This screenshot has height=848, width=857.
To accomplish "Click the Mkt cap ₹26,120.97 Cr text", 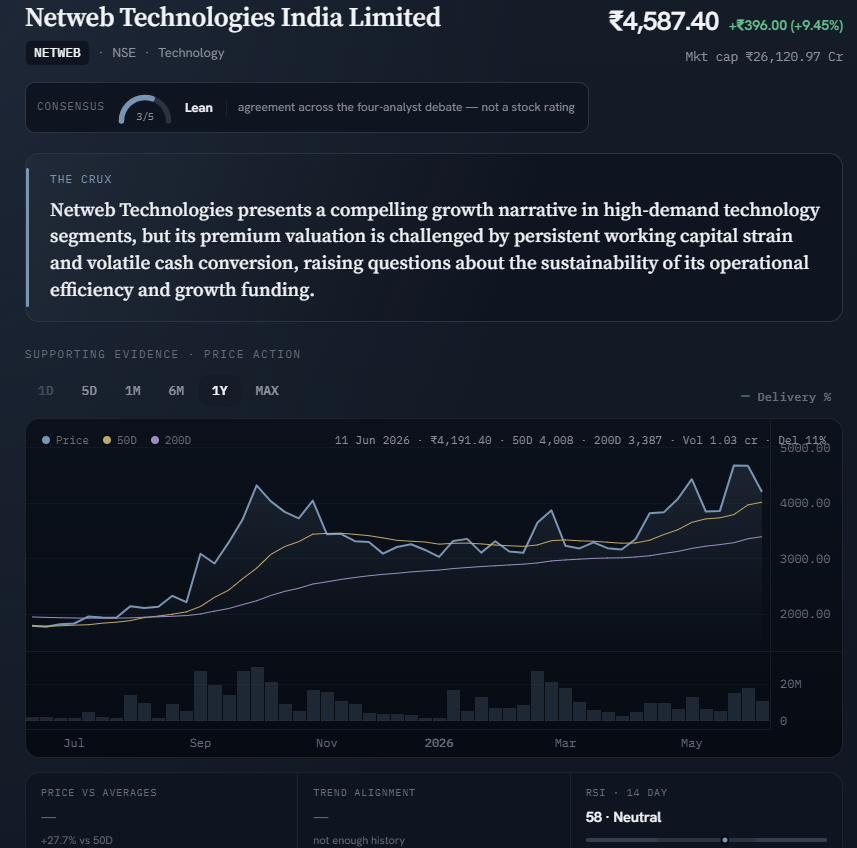I will pyautogui.click(x=764, y=57).
